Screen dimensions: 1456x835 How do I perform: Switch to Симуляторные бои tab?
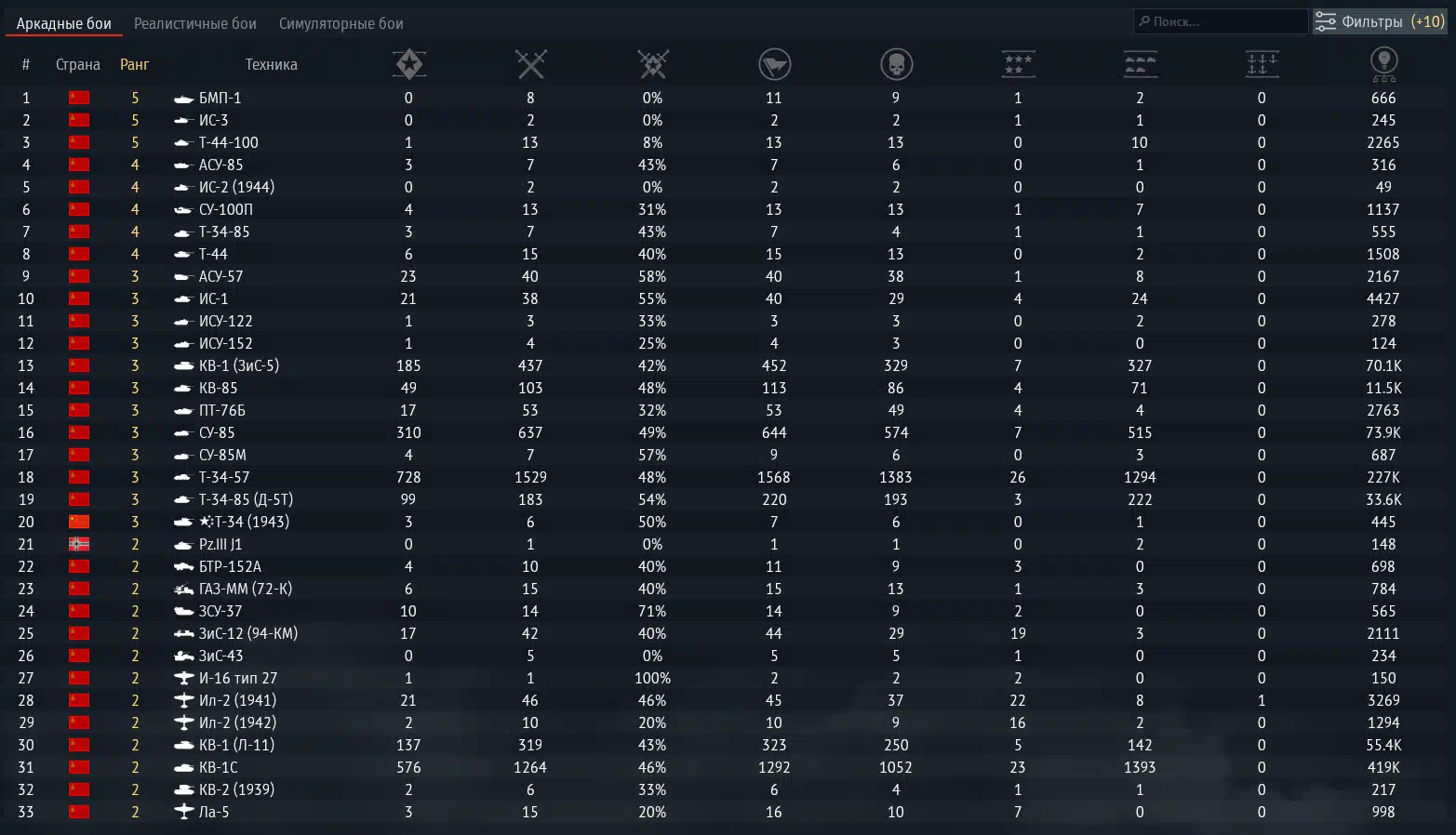(341, 23)
